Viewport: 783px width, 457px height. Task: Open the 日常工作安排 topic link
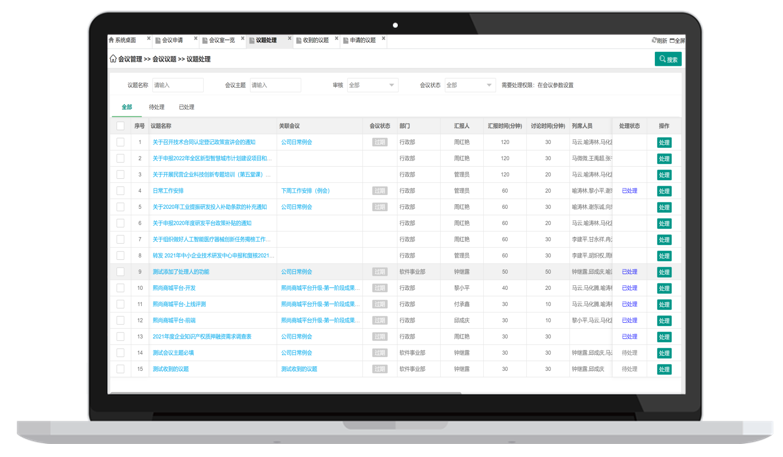(168, 191)
